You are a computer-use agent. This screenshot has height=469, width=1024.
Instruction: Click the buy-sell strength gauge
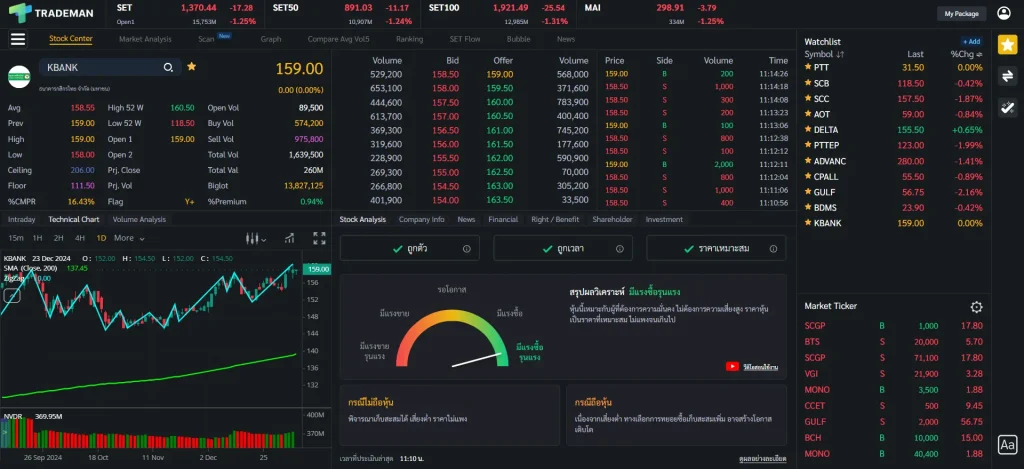pyautogui.click(x=448, y=340)
